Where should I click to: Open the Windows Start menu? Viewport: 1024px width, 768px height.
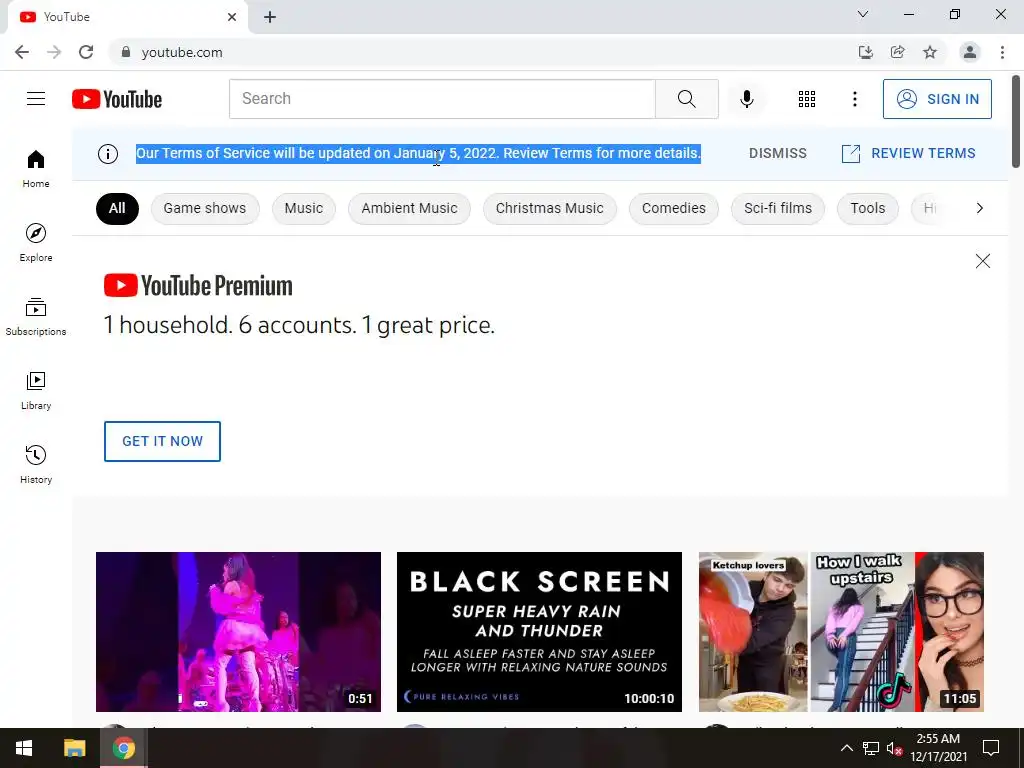(24, 748)
